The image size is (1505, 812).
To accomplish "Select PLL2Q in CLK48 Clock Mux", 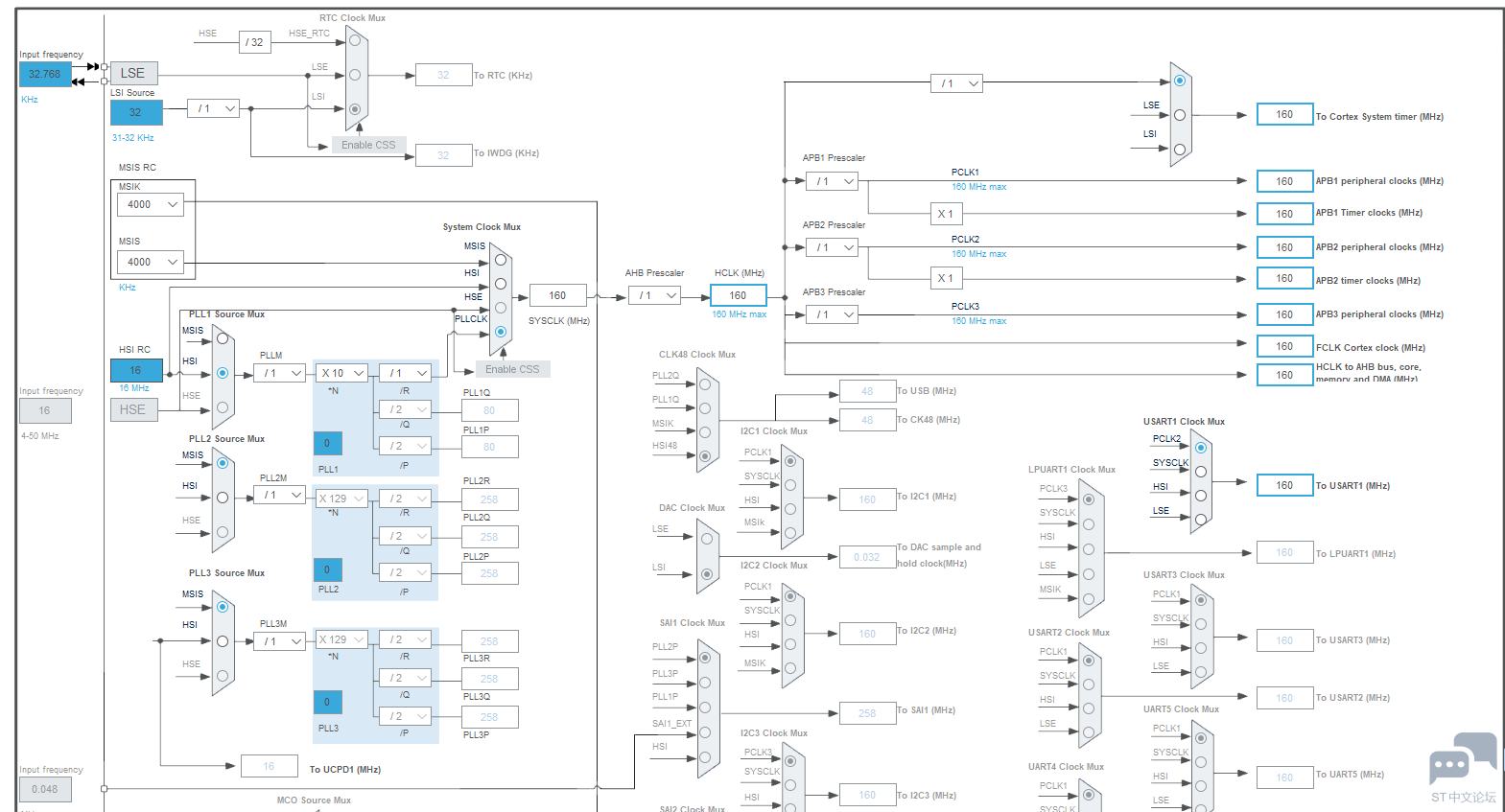I will click(705, 384).
